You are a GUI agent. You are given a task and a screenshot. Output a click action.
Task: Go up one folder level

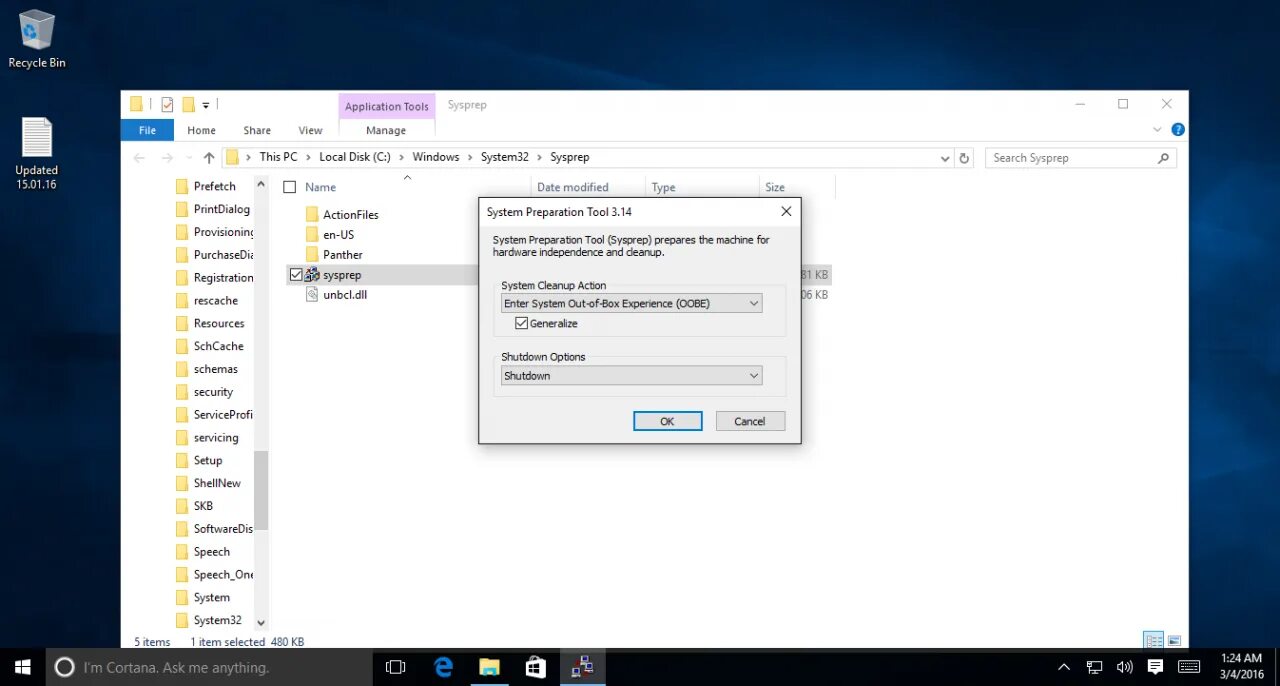tap(209, 158)
